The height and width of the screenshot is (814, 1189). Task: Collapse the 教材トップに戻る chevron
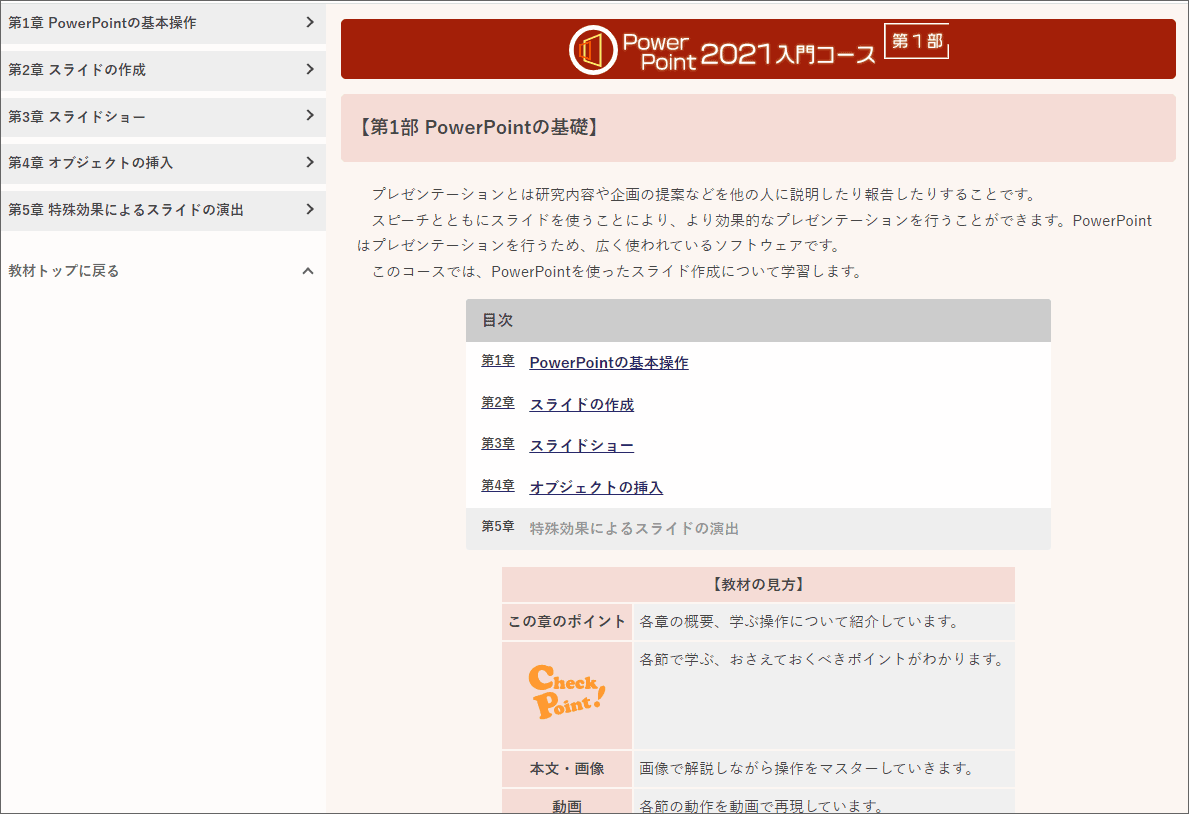pyautogui.click(x=308, y=271)
